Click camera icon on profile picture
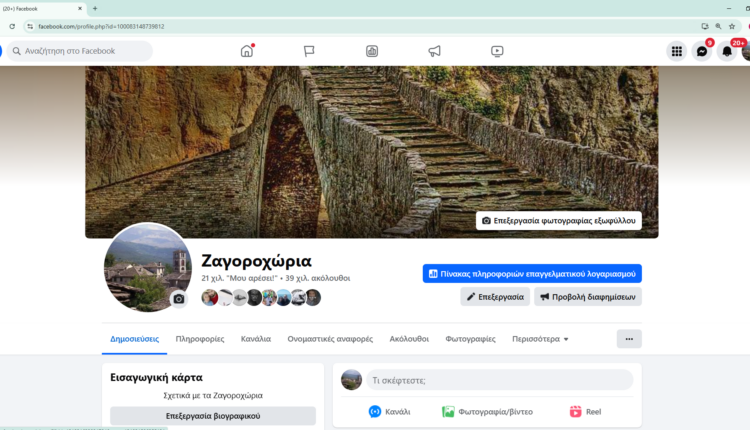 (x=179, y=298)
